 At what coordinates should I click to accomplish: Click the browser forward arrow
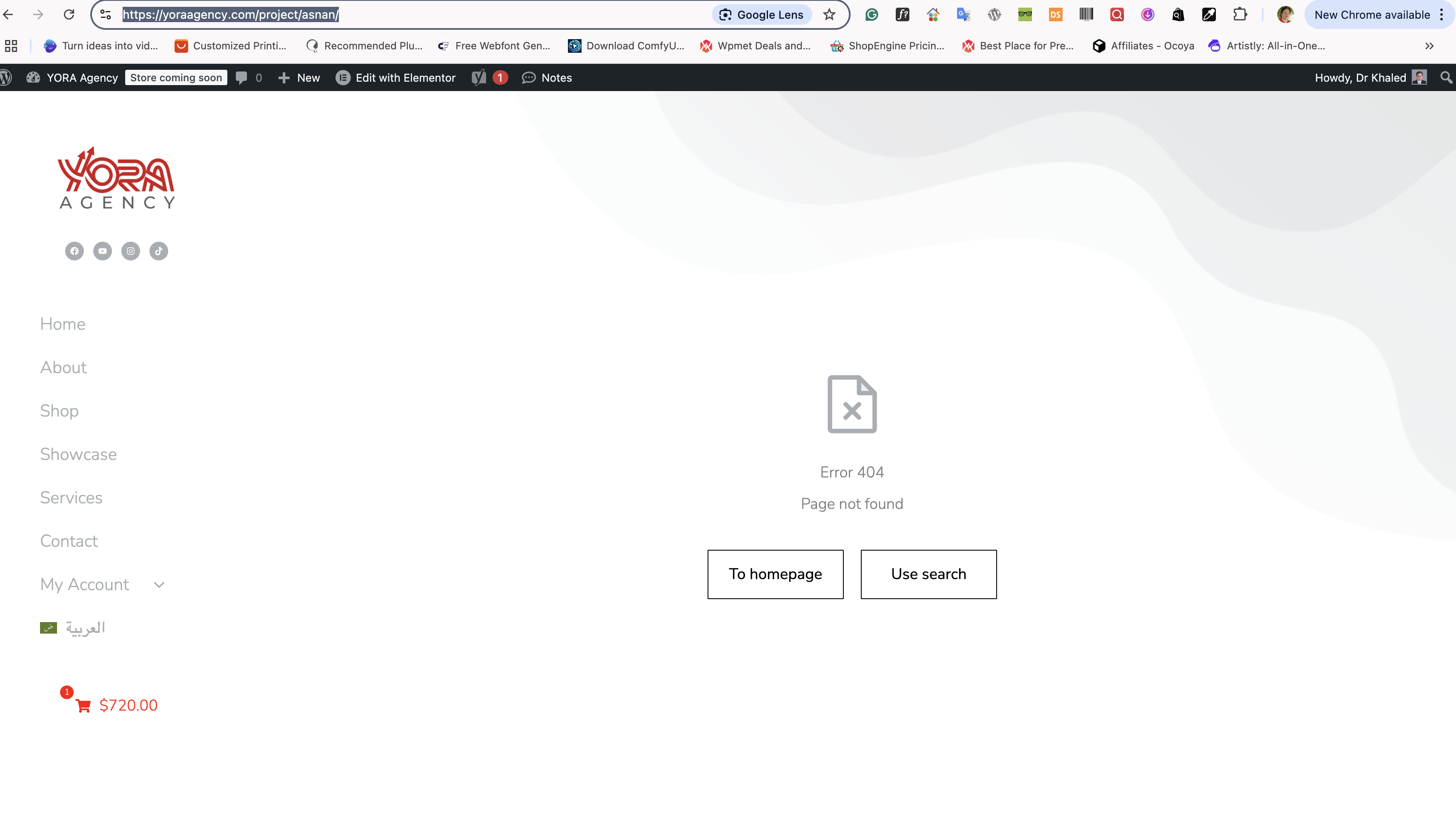click(x=38, y=14)
